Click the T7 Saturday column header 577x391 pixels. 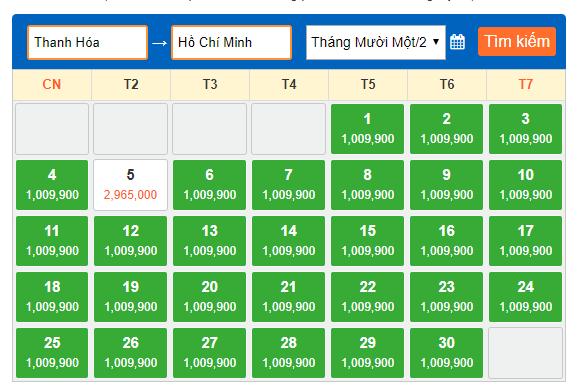click(526, 85)
